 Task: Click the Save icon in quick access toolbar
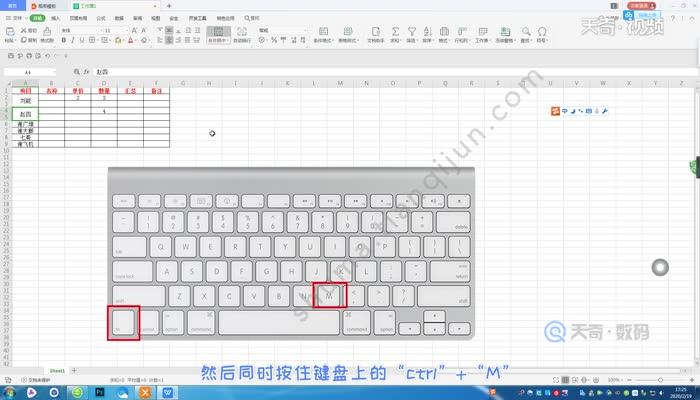[11, 56]
